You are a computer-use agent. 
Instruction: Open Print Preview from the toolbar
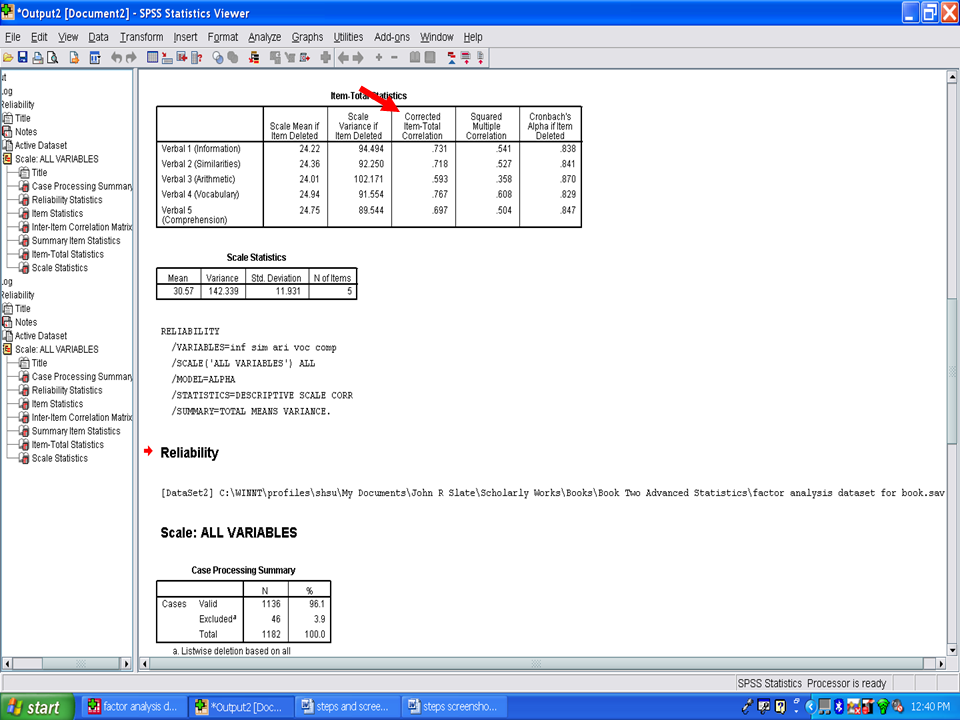click(52, 58)
